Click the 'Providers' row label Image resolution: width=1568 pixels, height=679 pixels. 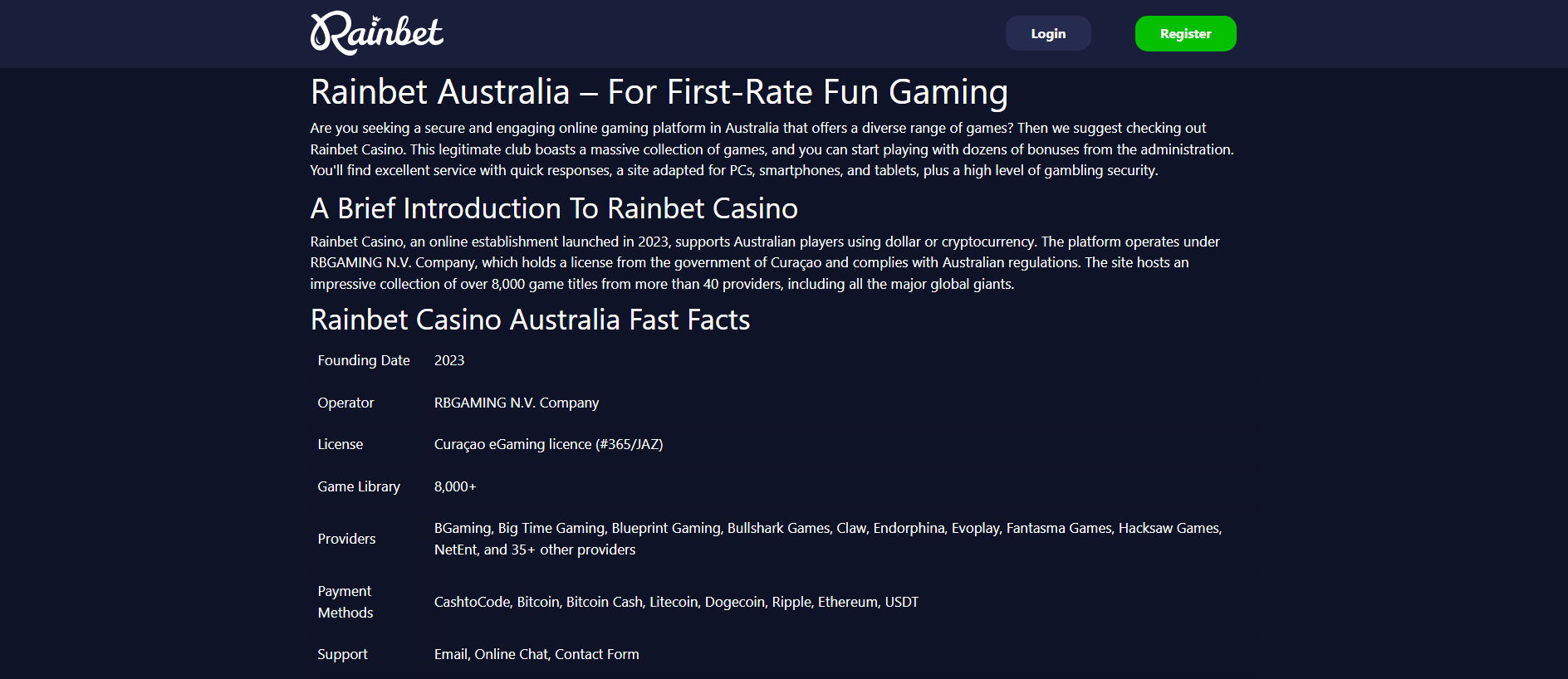[x=346, y=539]
